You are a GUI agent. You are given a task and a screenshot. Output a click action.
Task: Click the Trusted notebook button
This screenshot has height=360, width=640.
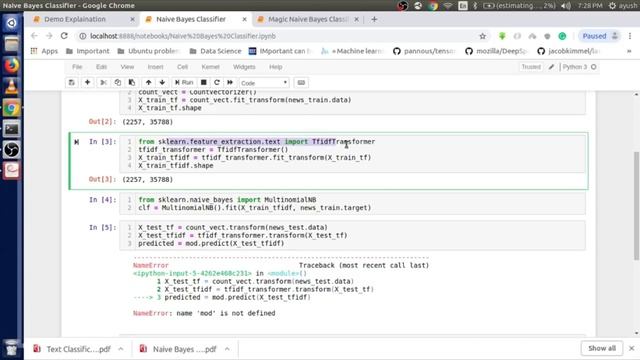pos(531,67)
